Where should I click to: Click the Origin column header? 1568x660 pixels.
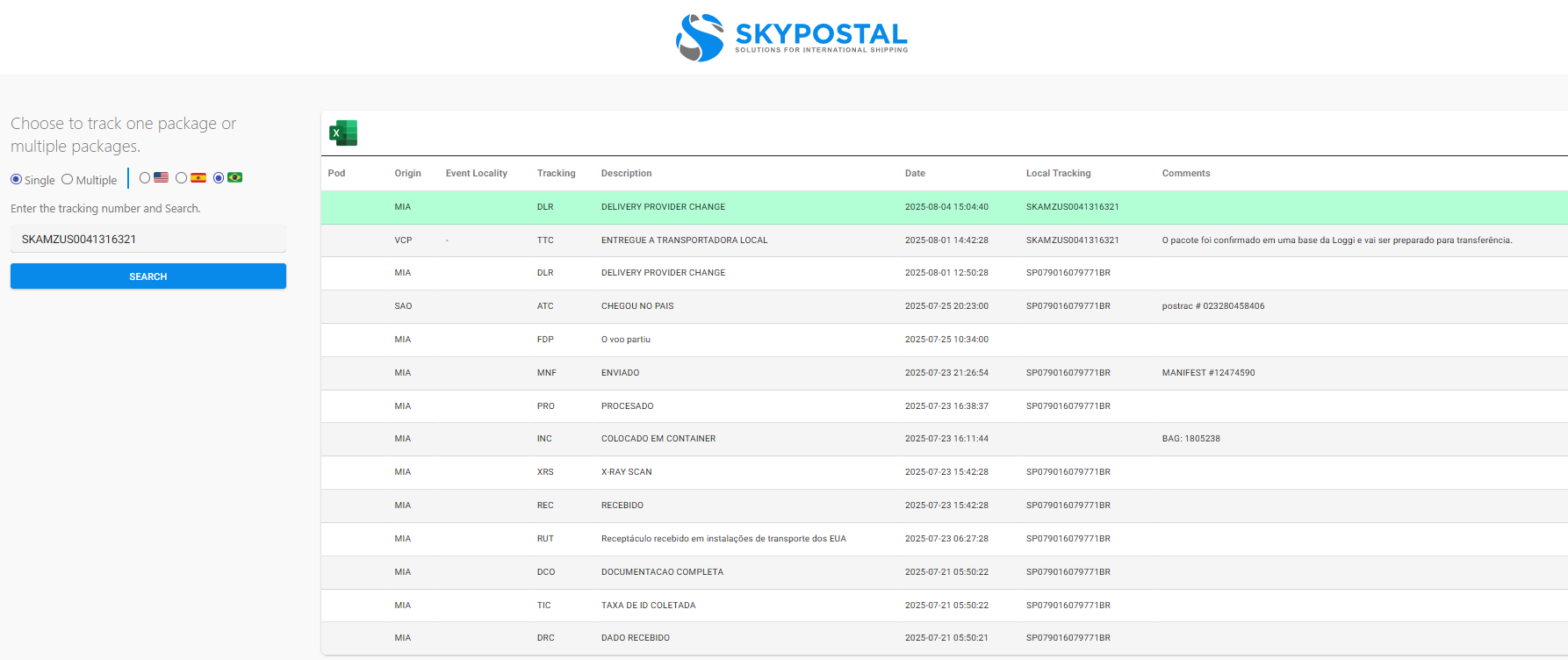coord(407,173)
